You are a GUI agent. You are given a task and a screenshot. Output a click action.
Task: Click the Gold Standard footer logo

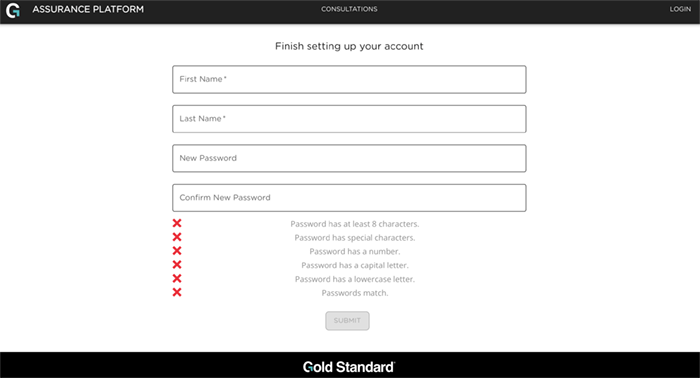(349, 367)
